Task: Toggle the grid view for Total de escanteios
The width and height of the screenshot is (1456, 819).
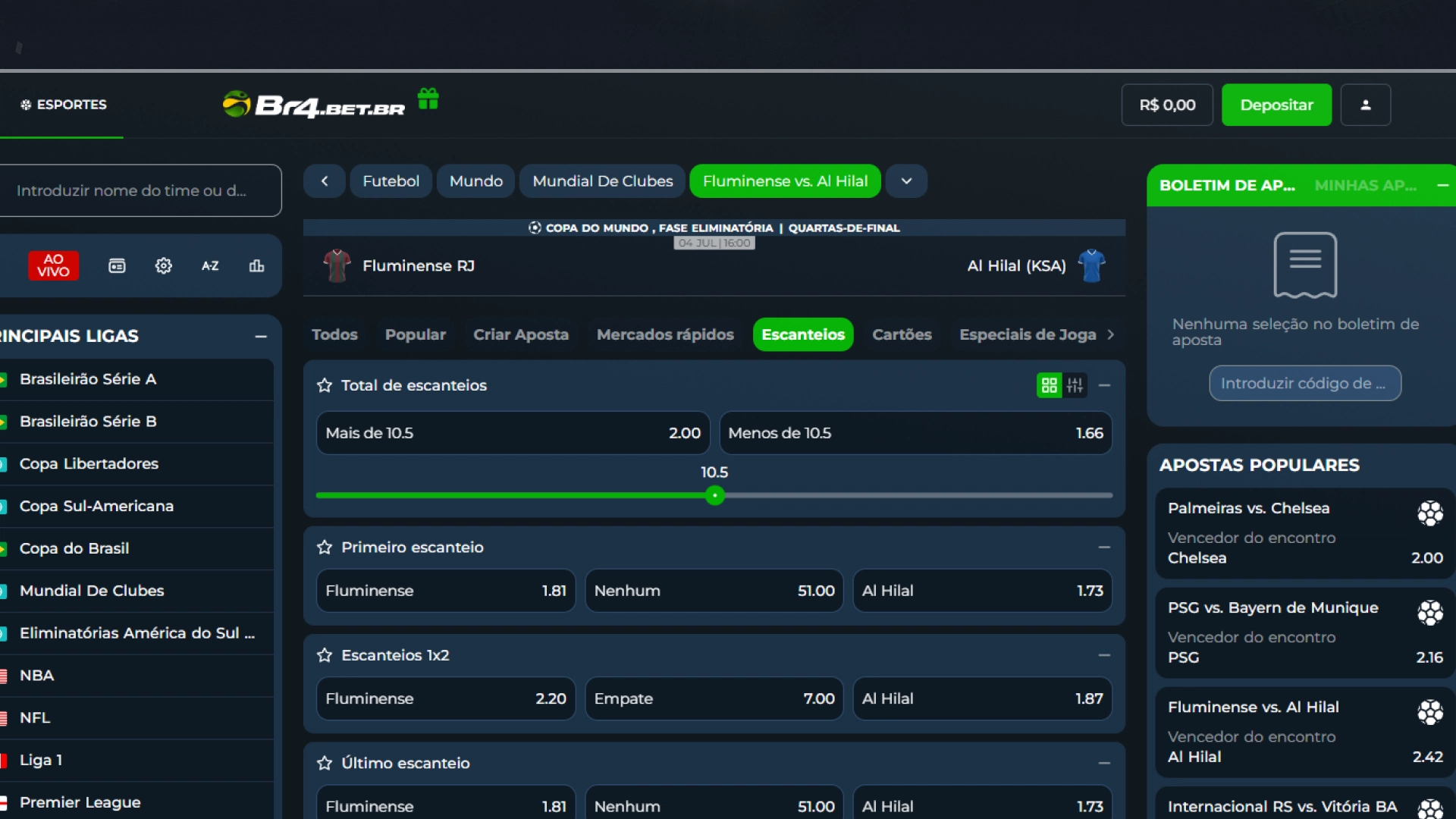Action: point(1049,385)
